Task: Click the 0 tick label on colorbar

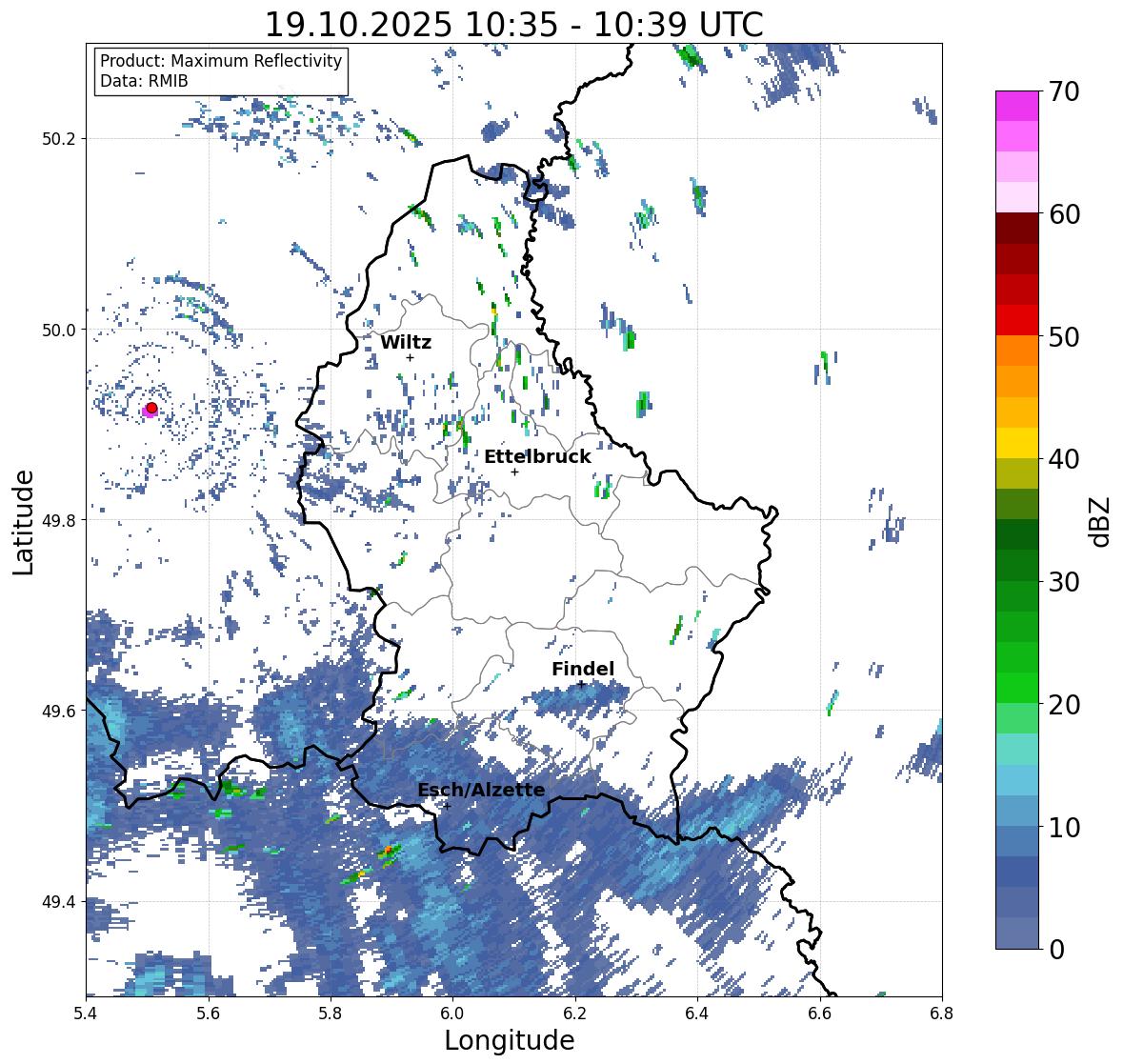Action: [x=1056, y=950]
